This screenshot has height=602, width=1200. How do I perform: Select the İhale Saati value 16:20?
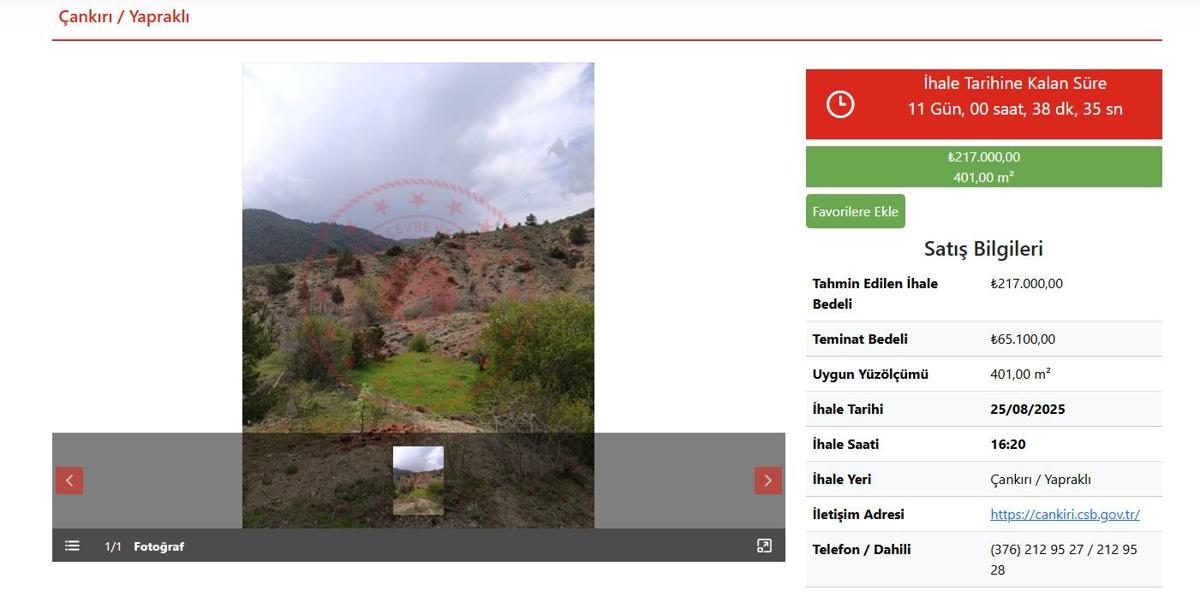pos(1008,444)
